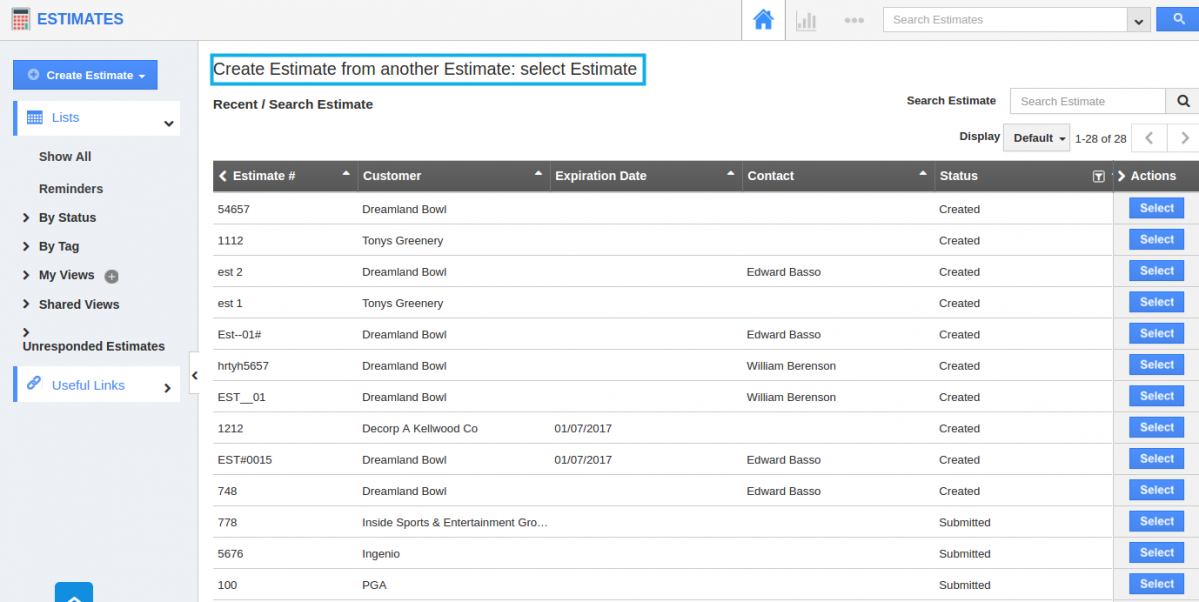The height and width of the screenshot is (602, 1199).
Task: Select estimate EST__01
Action: point(1156,396)
